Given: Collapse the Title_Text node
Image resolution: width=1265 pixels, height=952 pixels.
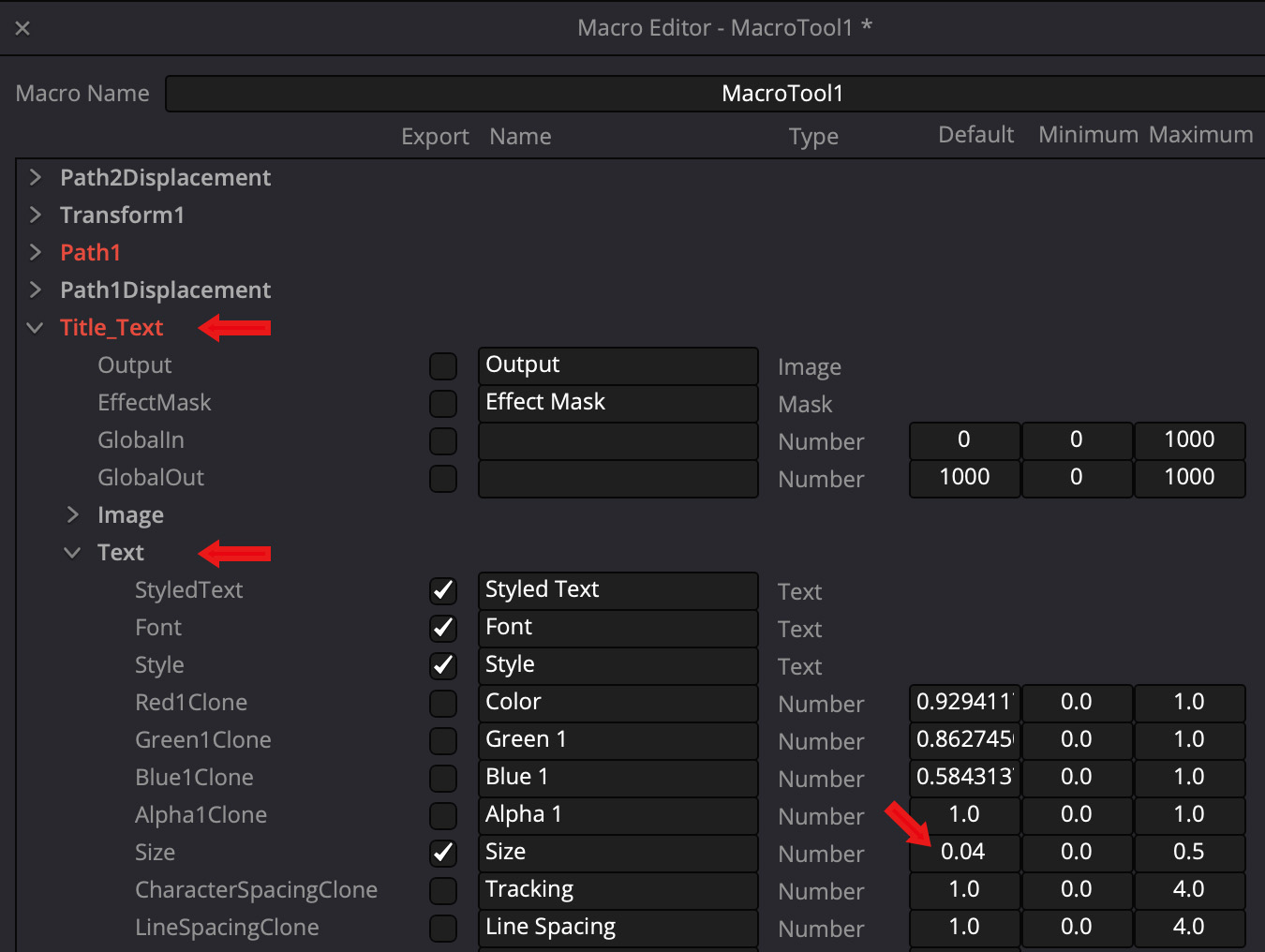Looking at the screenshot, I should click(36, 327).
